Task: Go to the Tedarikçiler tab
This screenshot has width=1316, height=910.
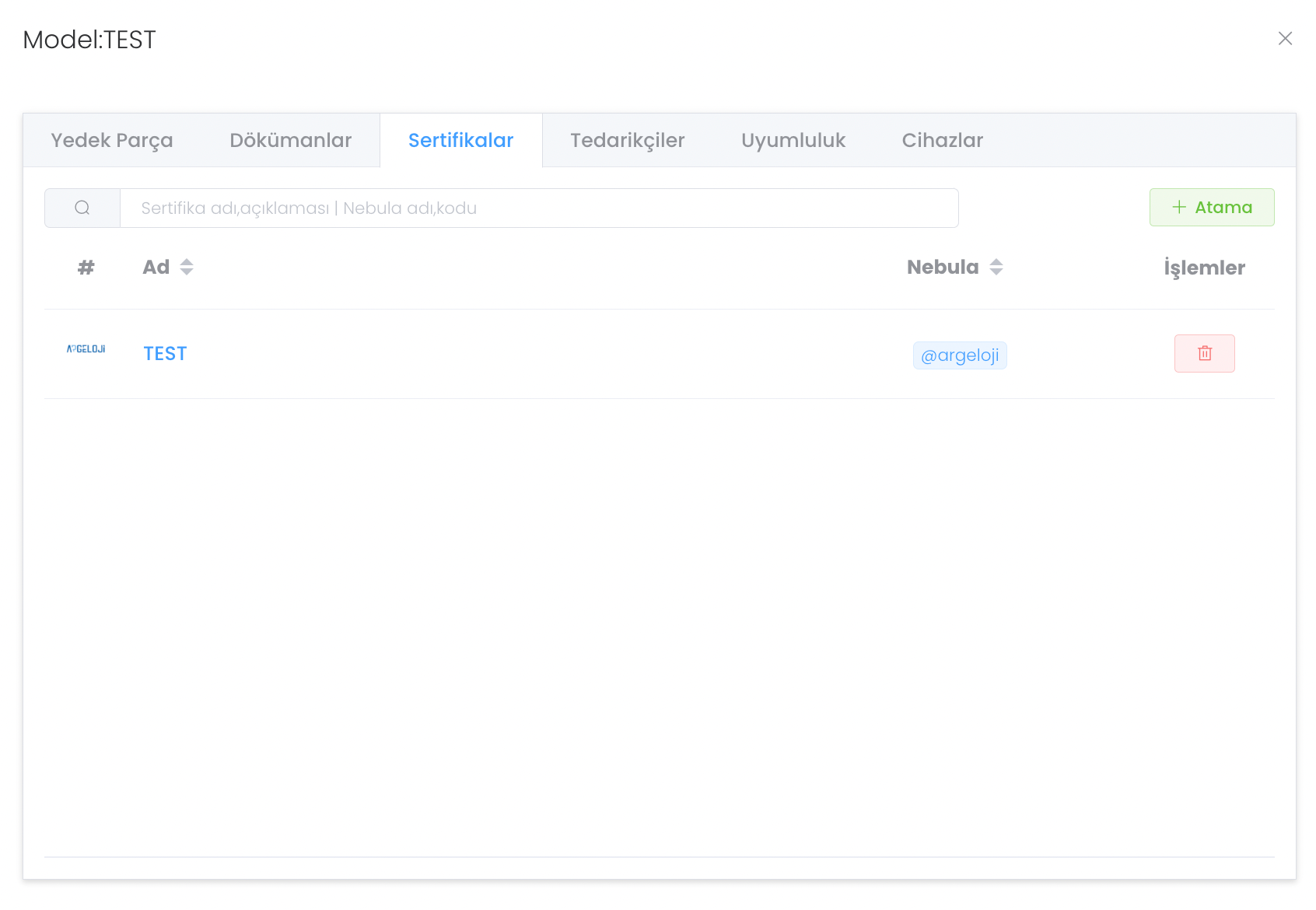Action: pos(627,140)
